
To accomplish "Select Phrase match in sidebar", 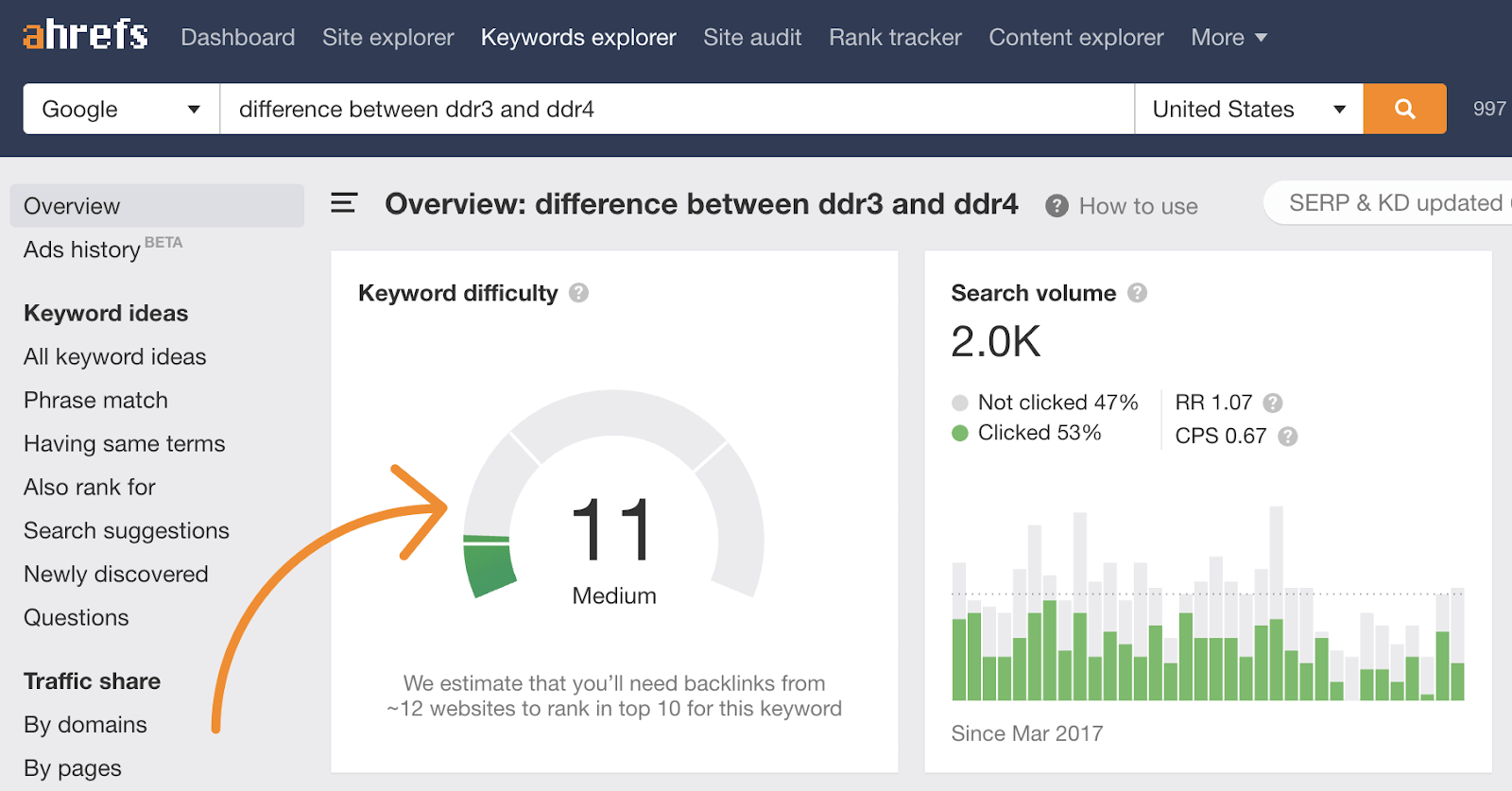I will pos(95,400).
